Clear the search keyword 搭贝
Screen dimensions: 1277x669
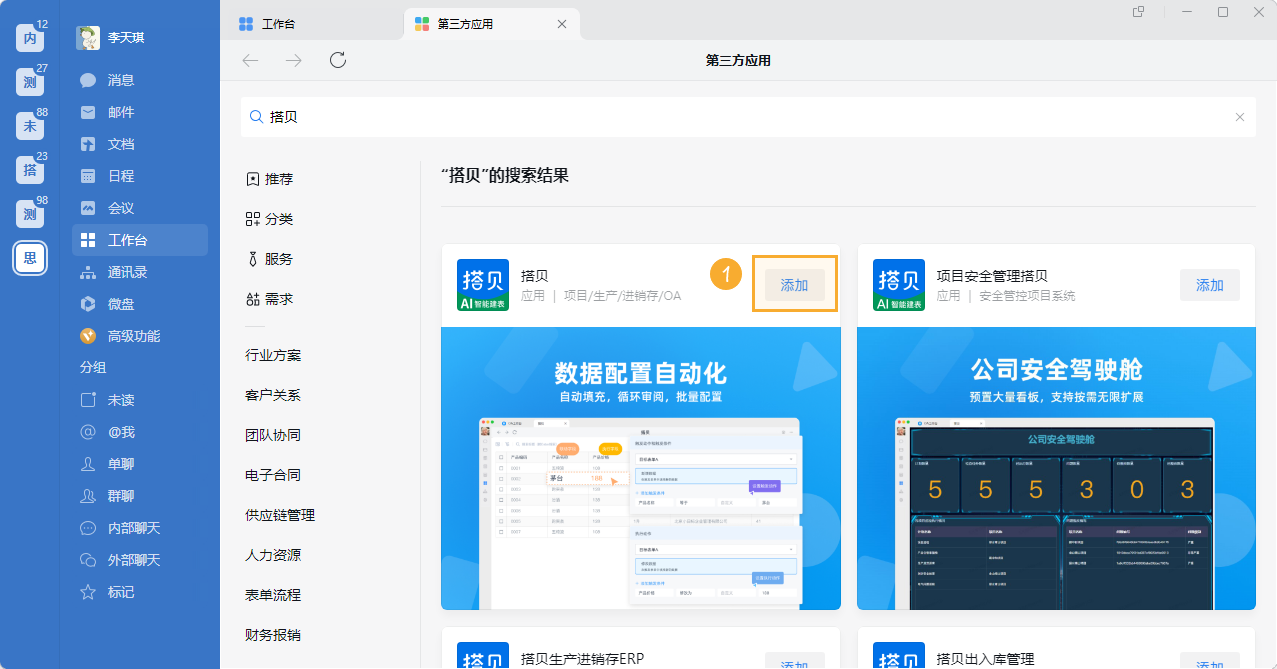point(1239,117)
